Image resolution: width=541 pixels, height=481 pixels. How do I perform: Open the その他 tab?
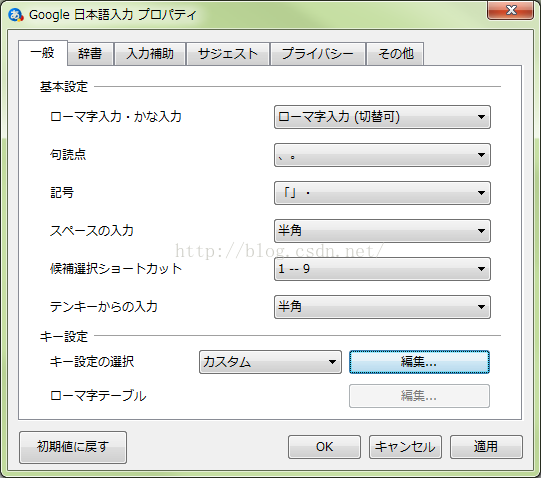[x=395, y=54]
